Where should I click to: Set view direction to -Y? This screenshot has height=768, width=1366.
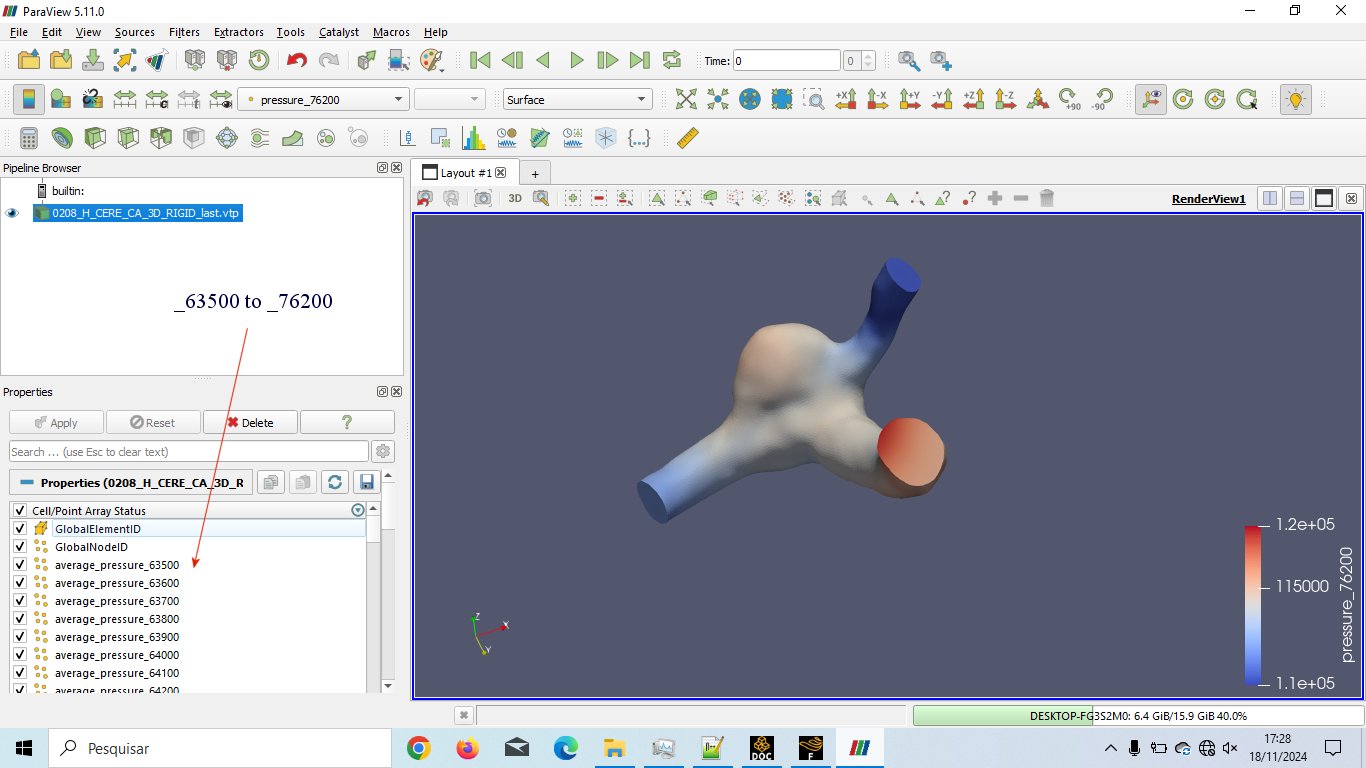[942, 99]
